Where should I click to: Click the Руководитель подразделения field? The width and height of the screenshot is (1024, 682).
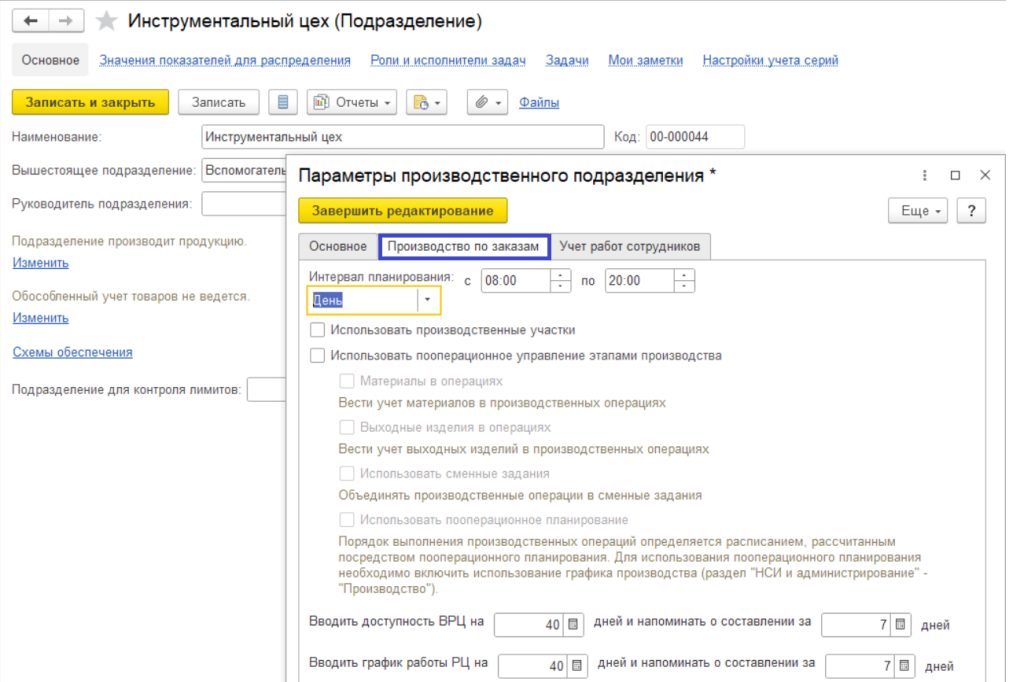pos(244,204)
